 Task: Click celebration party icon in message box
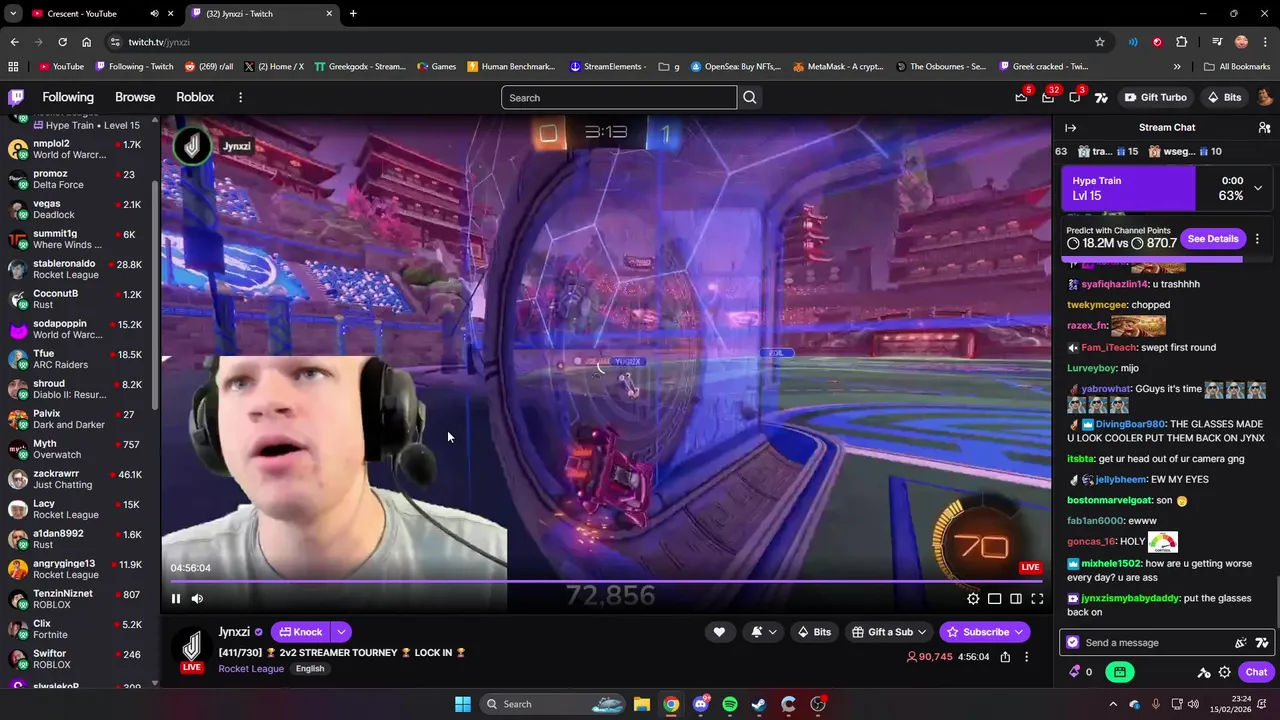pos(1241,643)
